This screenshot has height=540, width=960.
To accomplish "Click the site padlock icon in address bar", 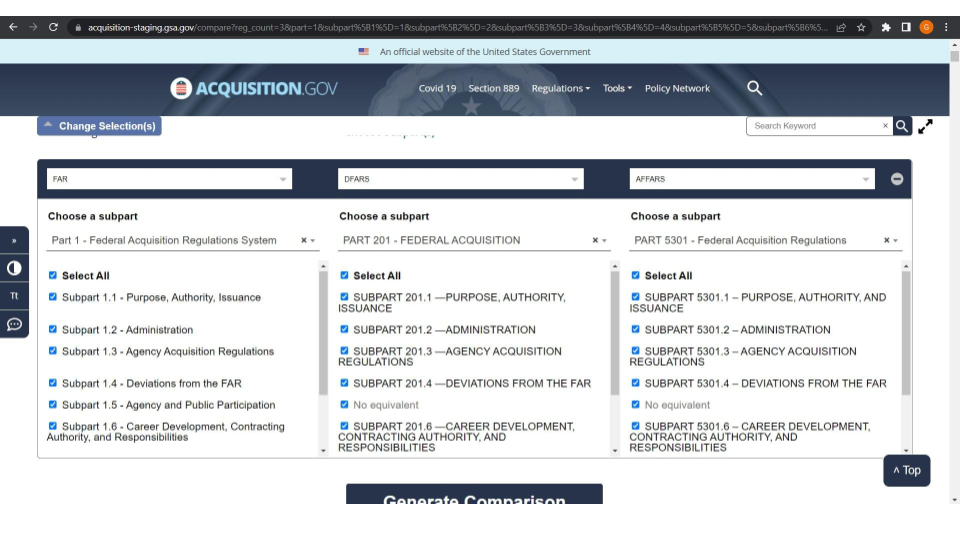I will click(x=78, y=28).
